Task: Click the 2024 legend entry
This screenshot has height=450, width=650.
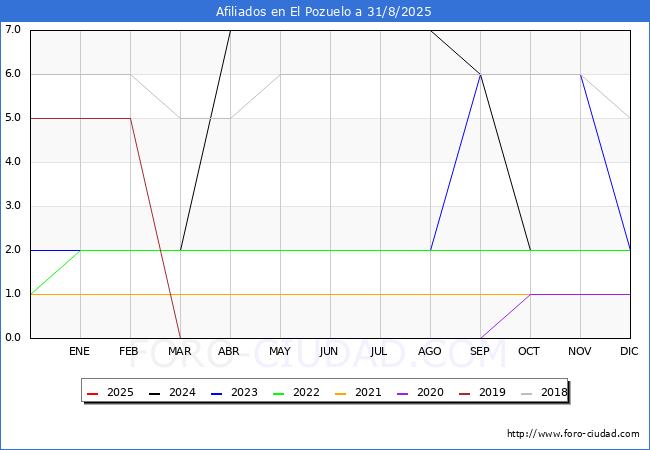Action: [x=170, y=393]
